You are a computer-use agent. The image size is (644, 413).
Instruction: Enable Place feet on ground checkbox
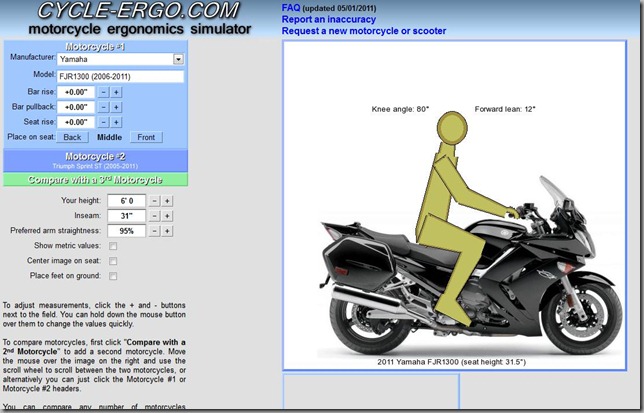point(113,276)
